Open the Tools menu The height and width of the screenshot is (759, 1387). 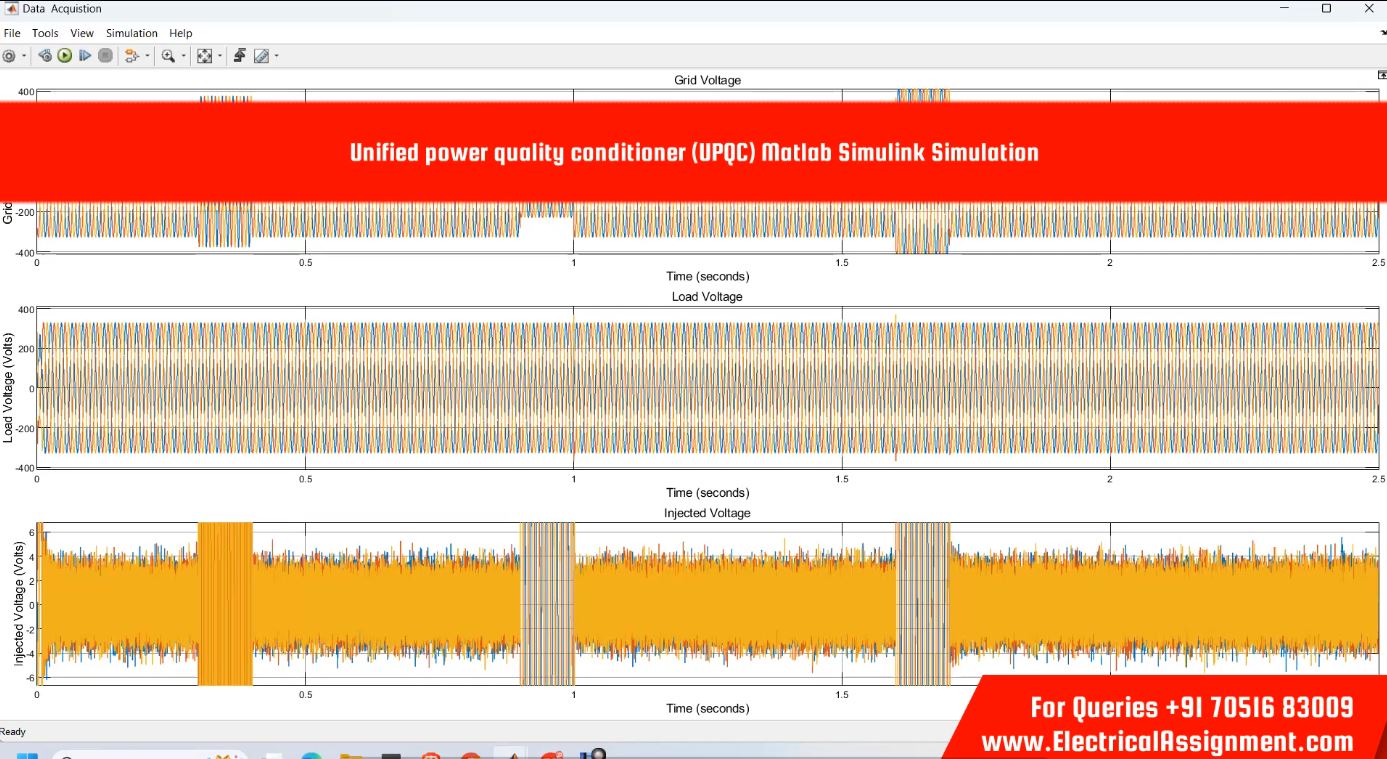click(45, 33)
